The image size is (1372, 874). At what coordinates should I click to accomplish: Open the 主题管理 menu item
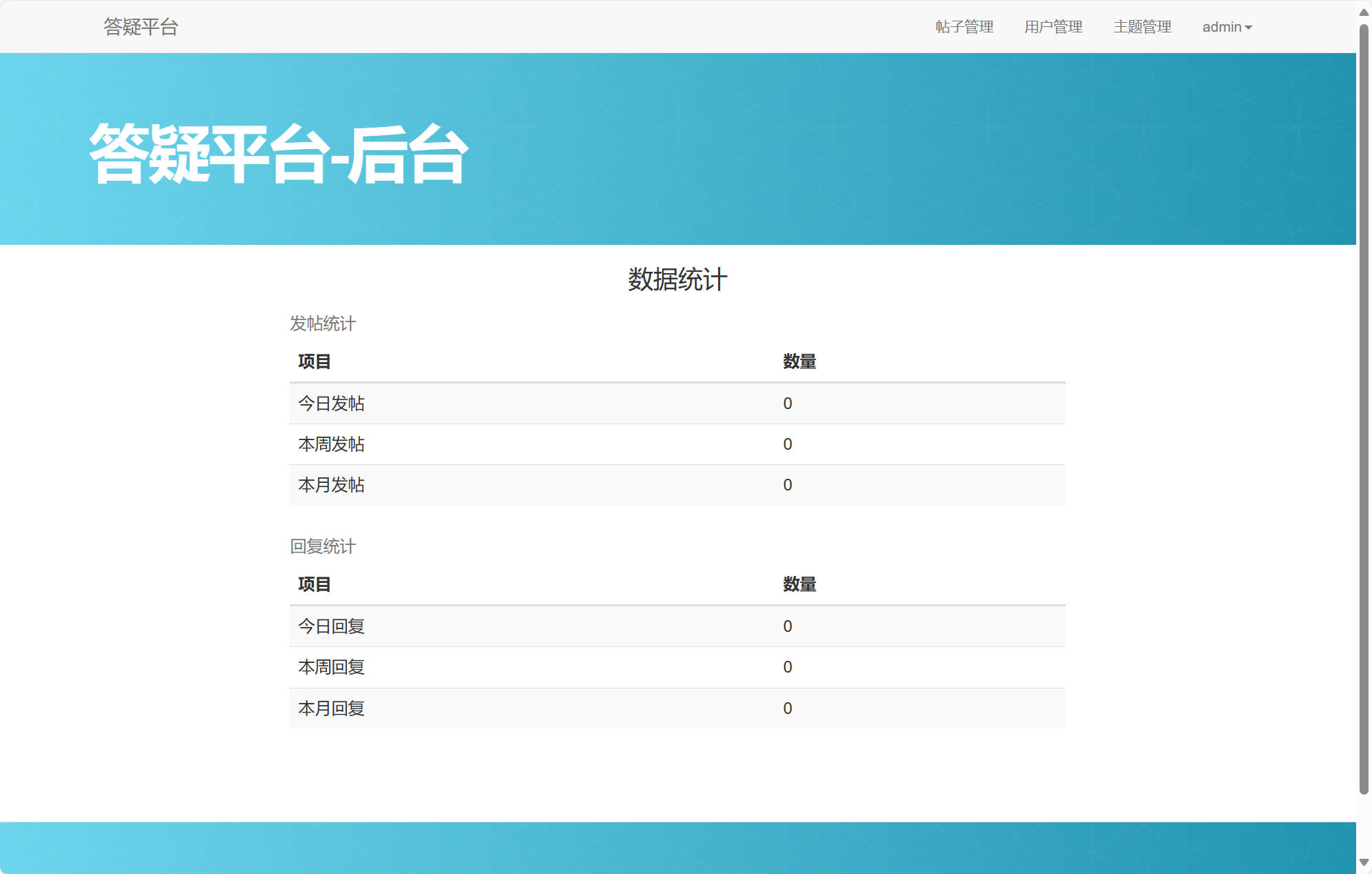pos(1142,27)
